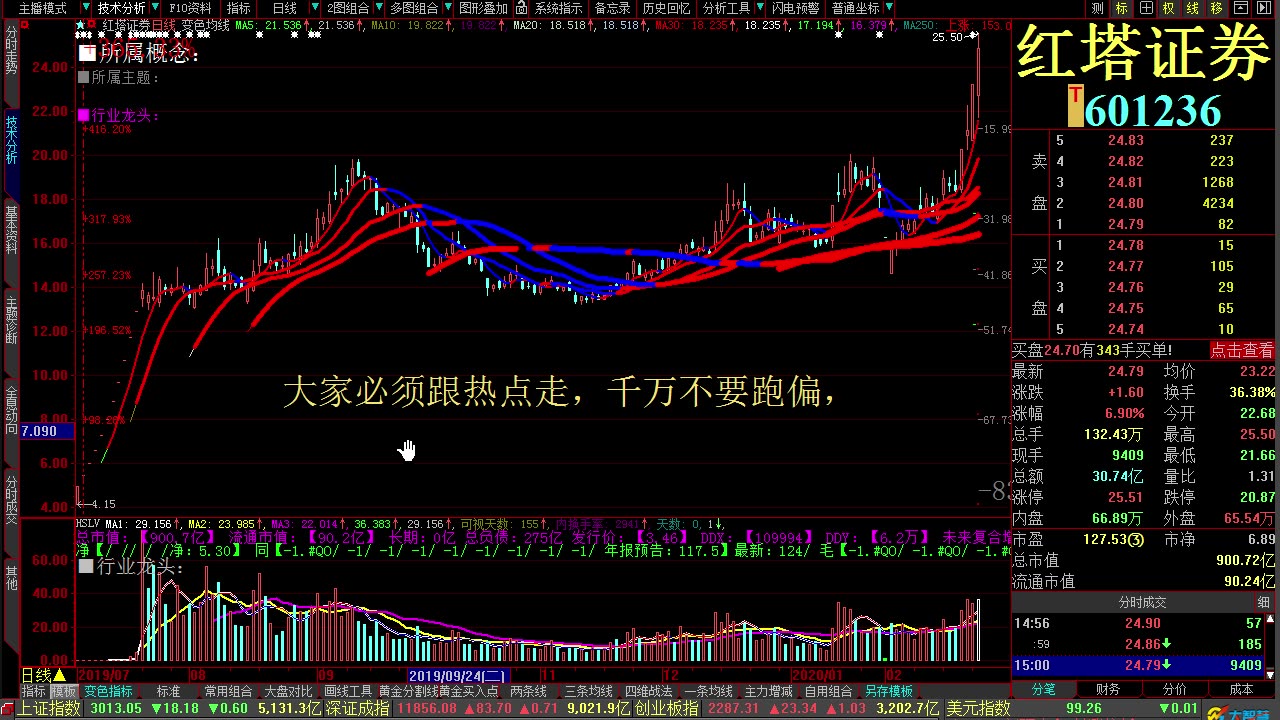Image resolution: width=1280 pixels, height=720 pixels.
Task: Click the skip-to-end arrow icon
Action: point(1265,8)
